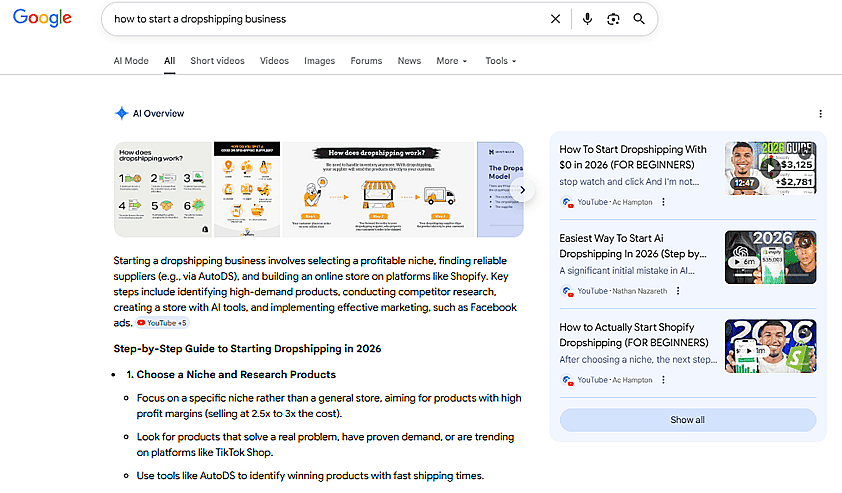Expand the More dropdown
Viewport: 842px width, 493px height.
pyautogui.click(x=452, y=61)
